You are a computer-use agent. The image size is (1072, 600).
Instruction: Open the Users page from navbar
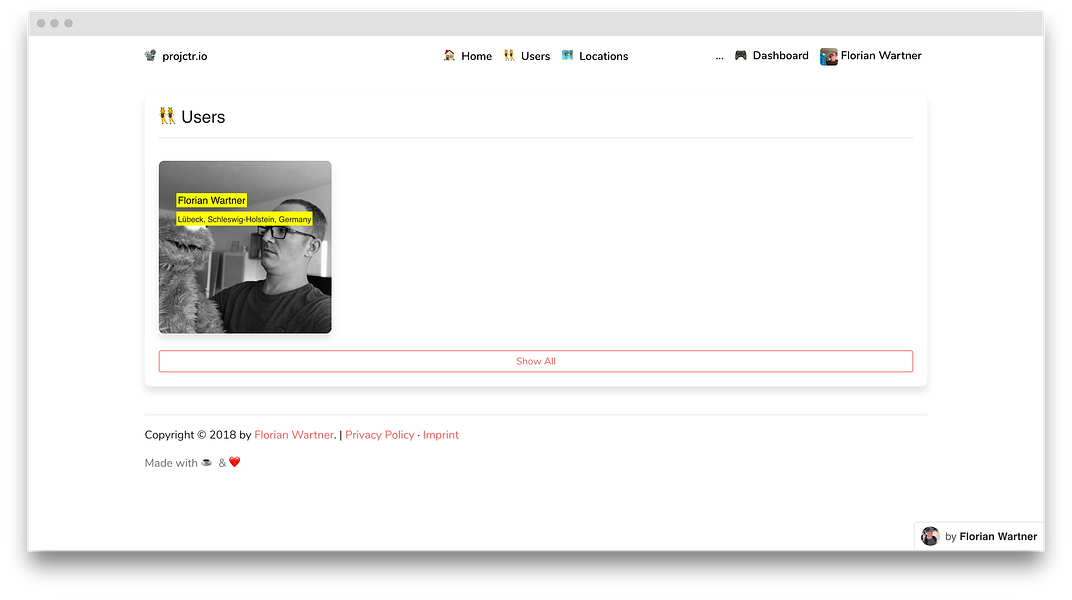point(535,56)
